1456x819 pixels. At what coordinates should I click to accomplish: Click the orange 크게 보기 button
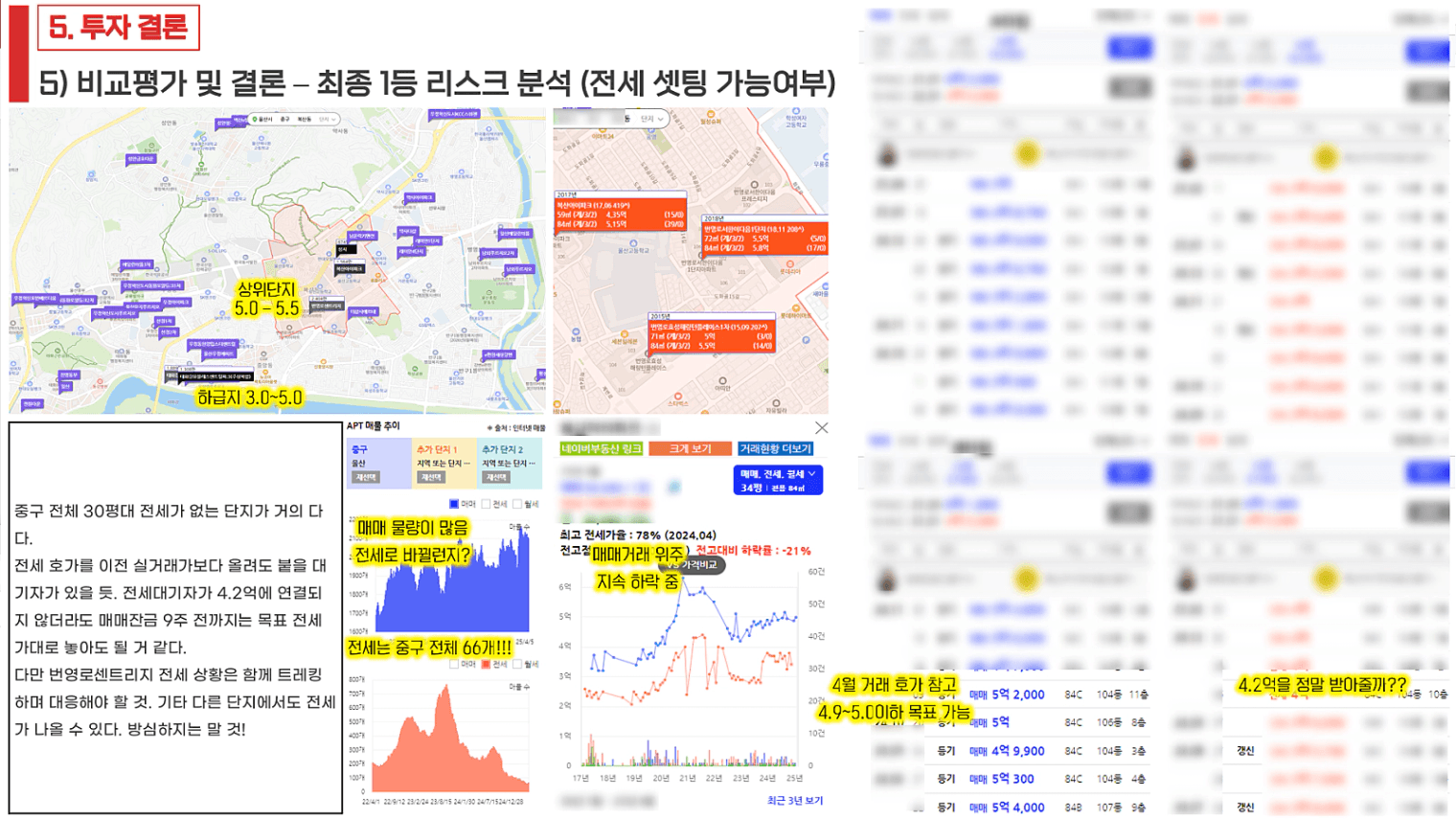[690, 448]
